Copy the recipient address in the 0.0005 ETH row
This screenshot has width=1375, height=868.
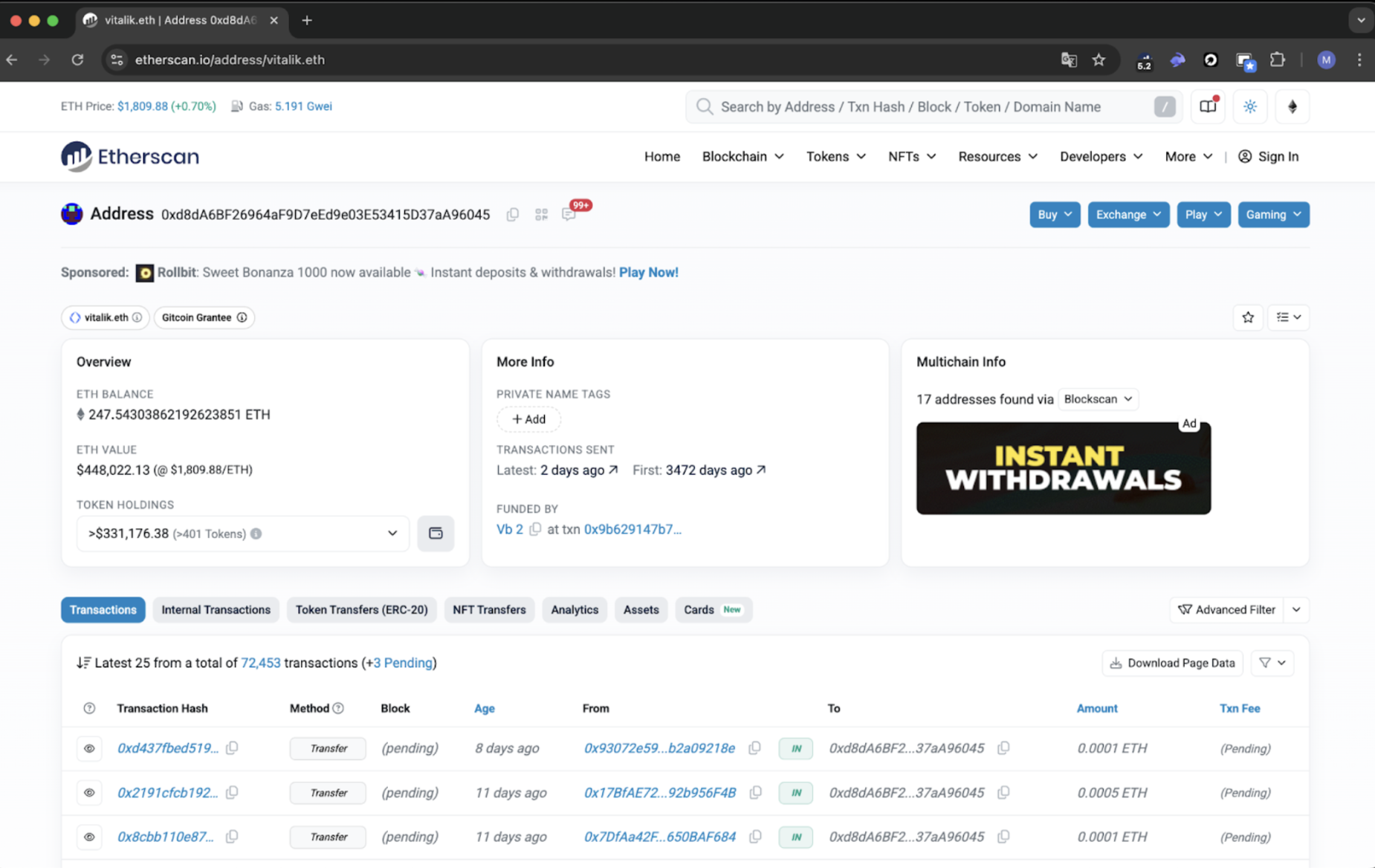[x=1003, y=792]
